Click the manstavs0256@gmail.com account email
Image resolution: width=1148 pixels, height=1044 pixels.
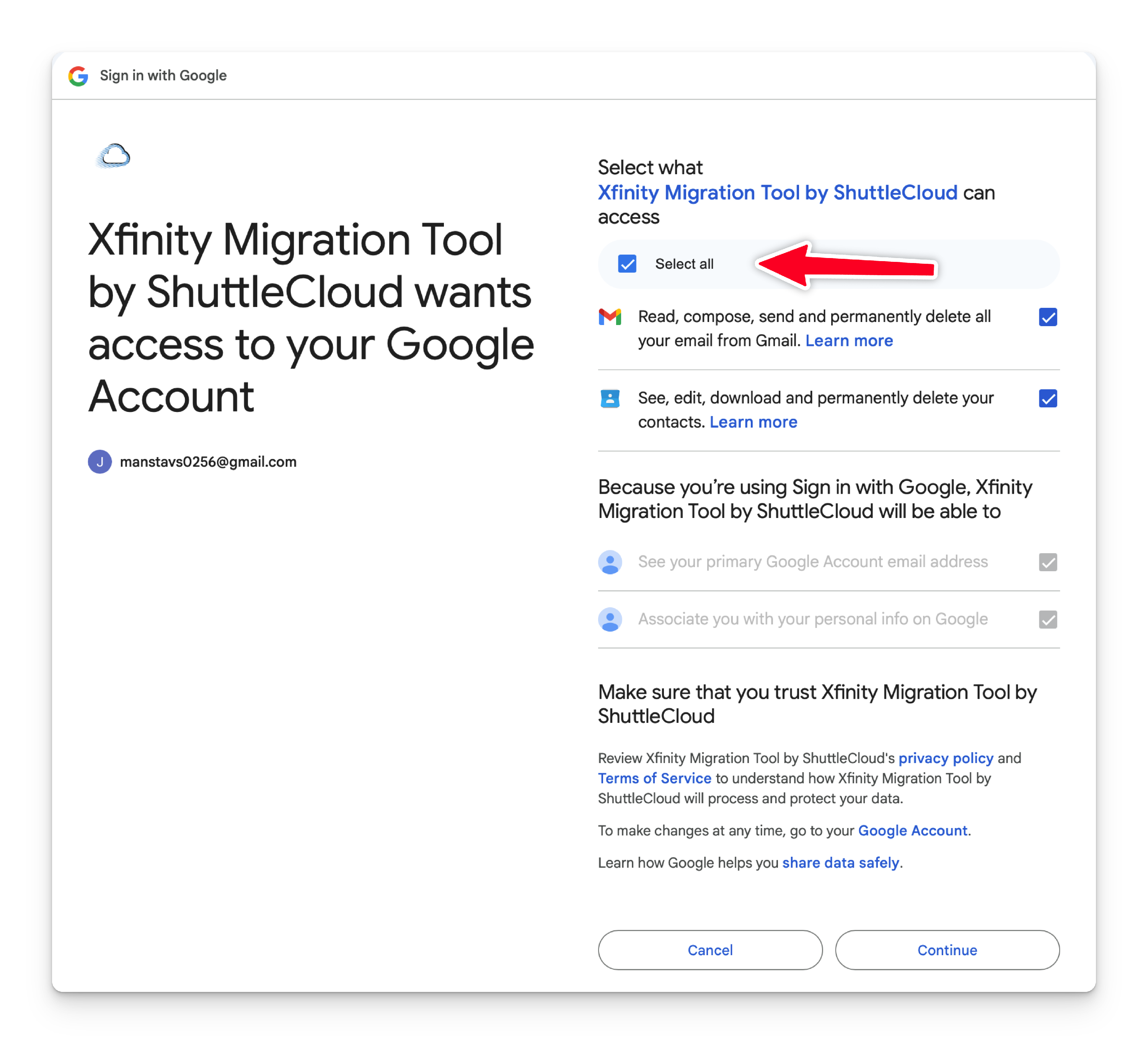click(x=209, y=462)
